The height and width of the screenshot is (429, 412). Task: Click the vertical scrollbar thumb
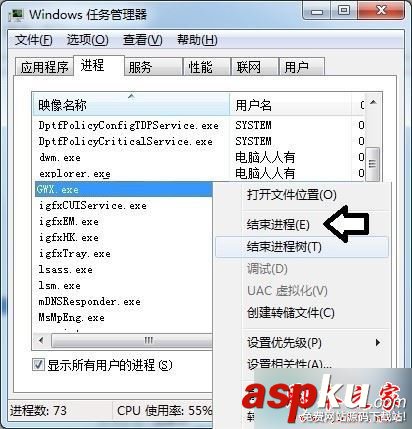[x=373, y=164]
